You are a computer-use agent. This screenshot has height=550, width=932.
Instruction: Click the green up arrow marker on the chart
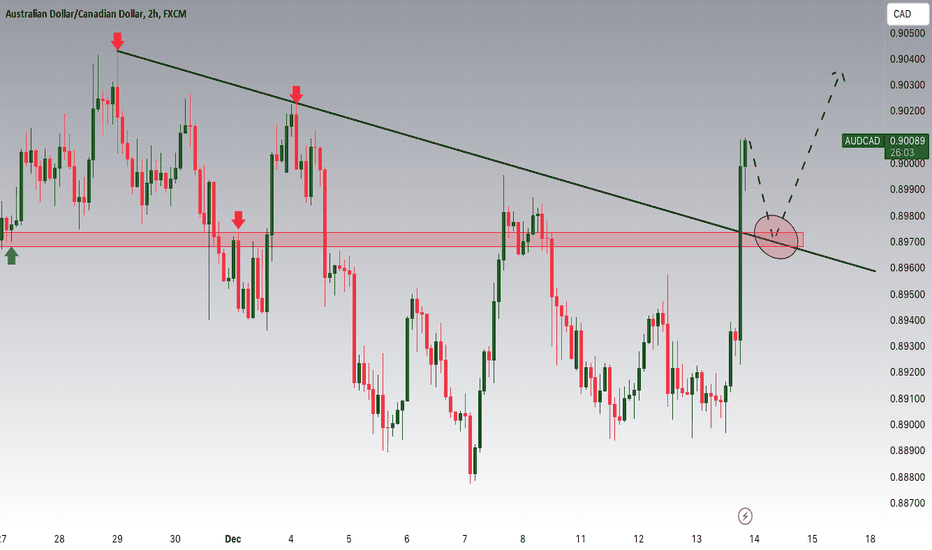[x=11, y=256]
